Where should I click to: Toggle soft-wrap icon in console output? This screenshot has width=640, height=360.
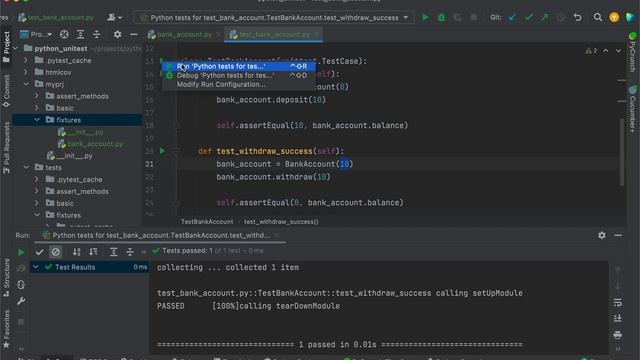click(618, 302)
